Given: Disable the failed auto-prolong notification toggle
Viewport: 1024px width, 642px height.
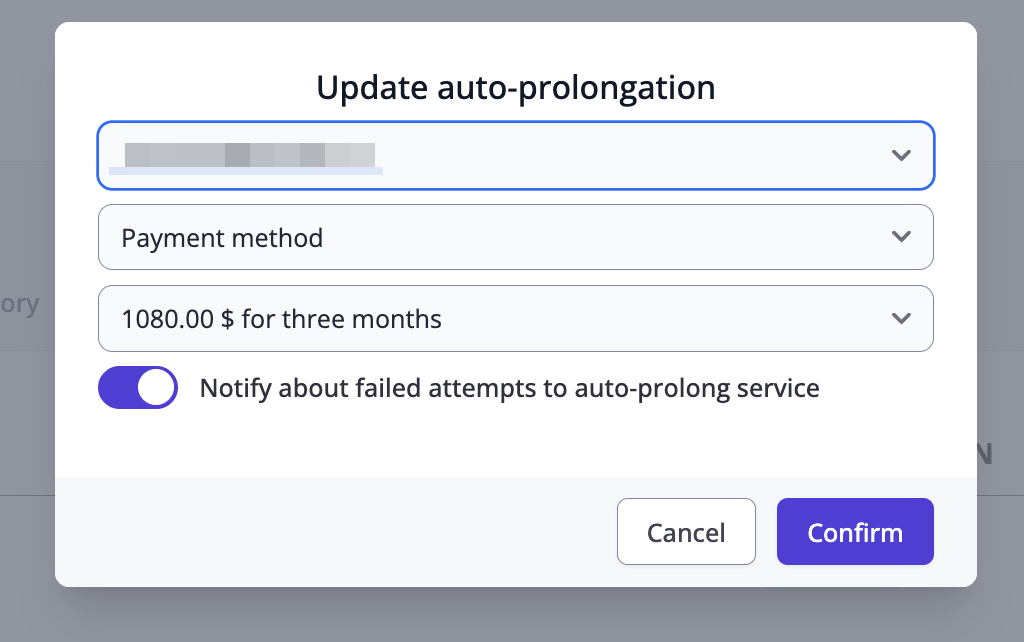Looking at the screenshot, I should point(138,388).
